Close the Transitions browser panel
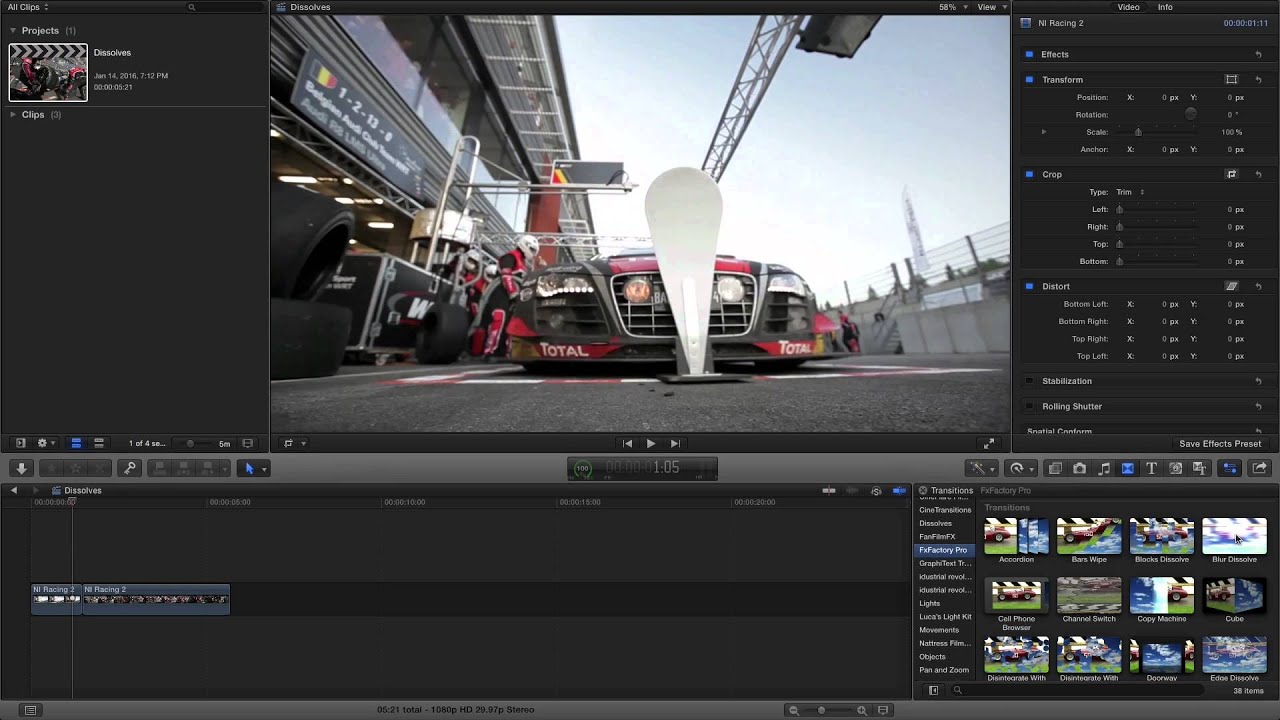This screenshot has width=1280, height=720. 923,491
